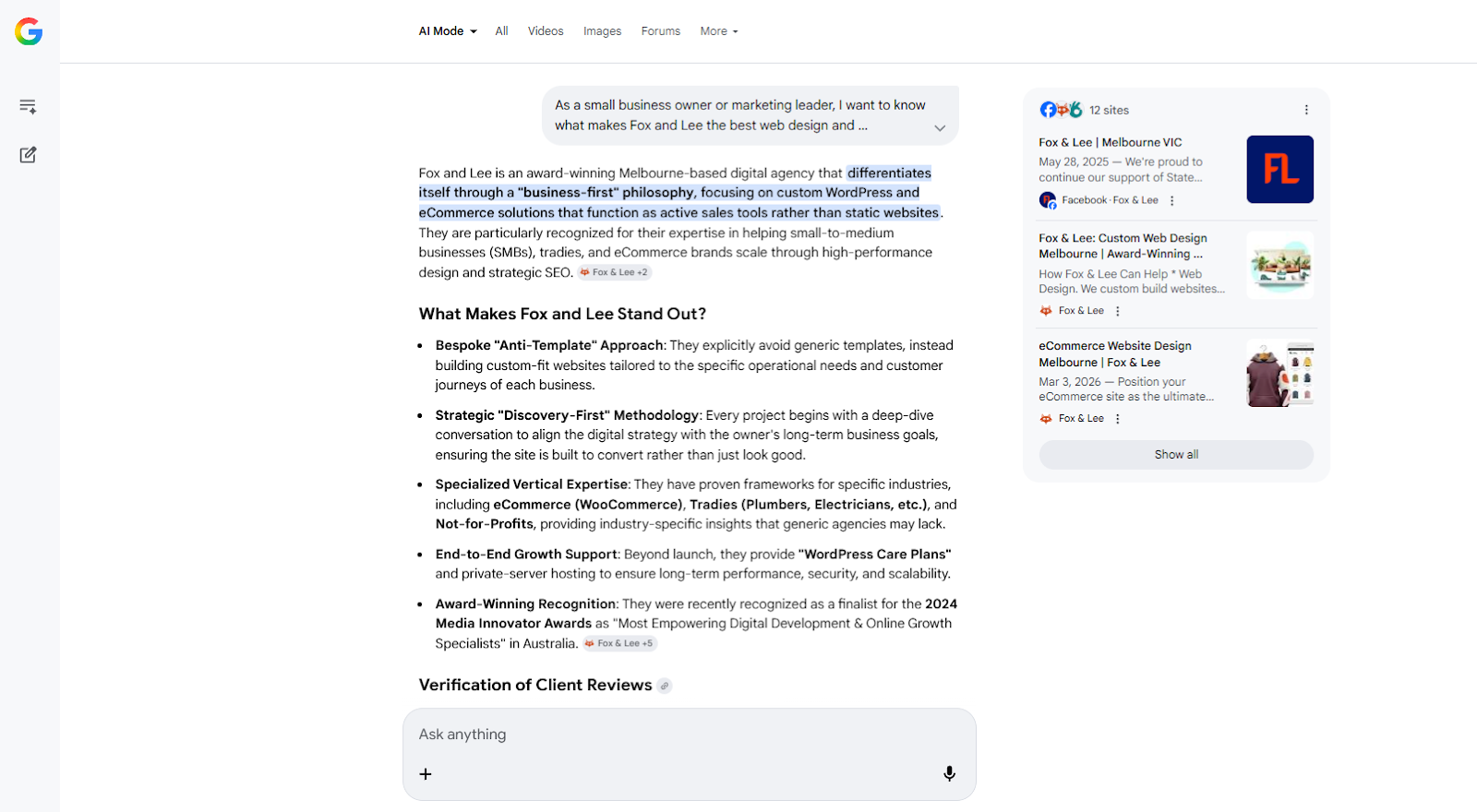Open the FL logo thumbnail
1477x812 pixels.
pyautogui.click(x=1279, y=169)
